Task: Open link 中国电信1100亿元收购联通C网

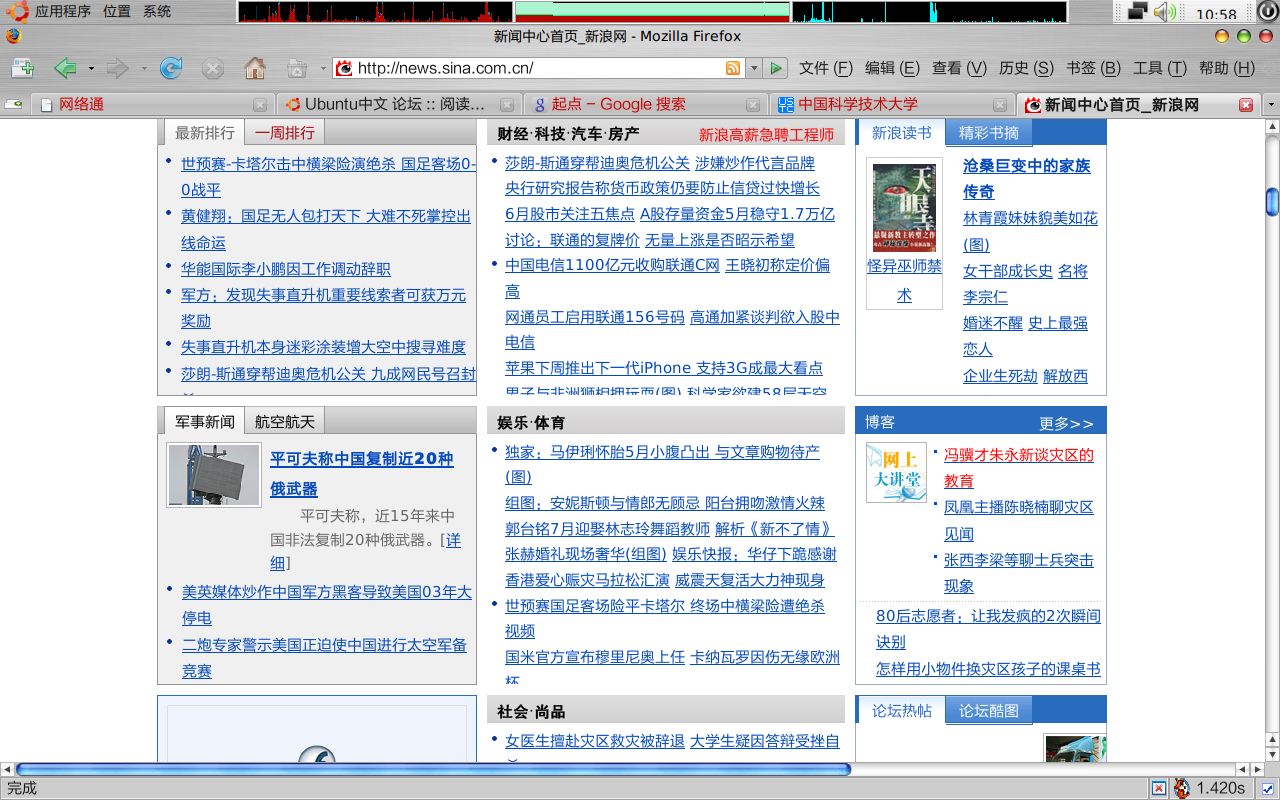Action: 612,265
